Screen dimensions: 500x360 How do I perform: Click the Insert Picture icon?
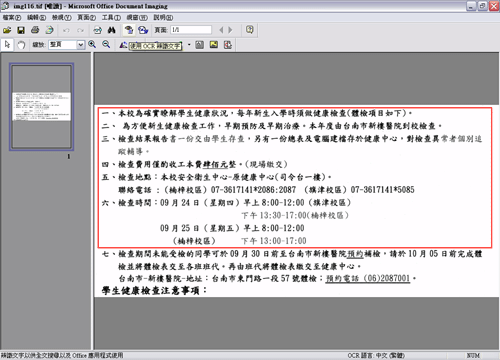(x=214, y=45)
